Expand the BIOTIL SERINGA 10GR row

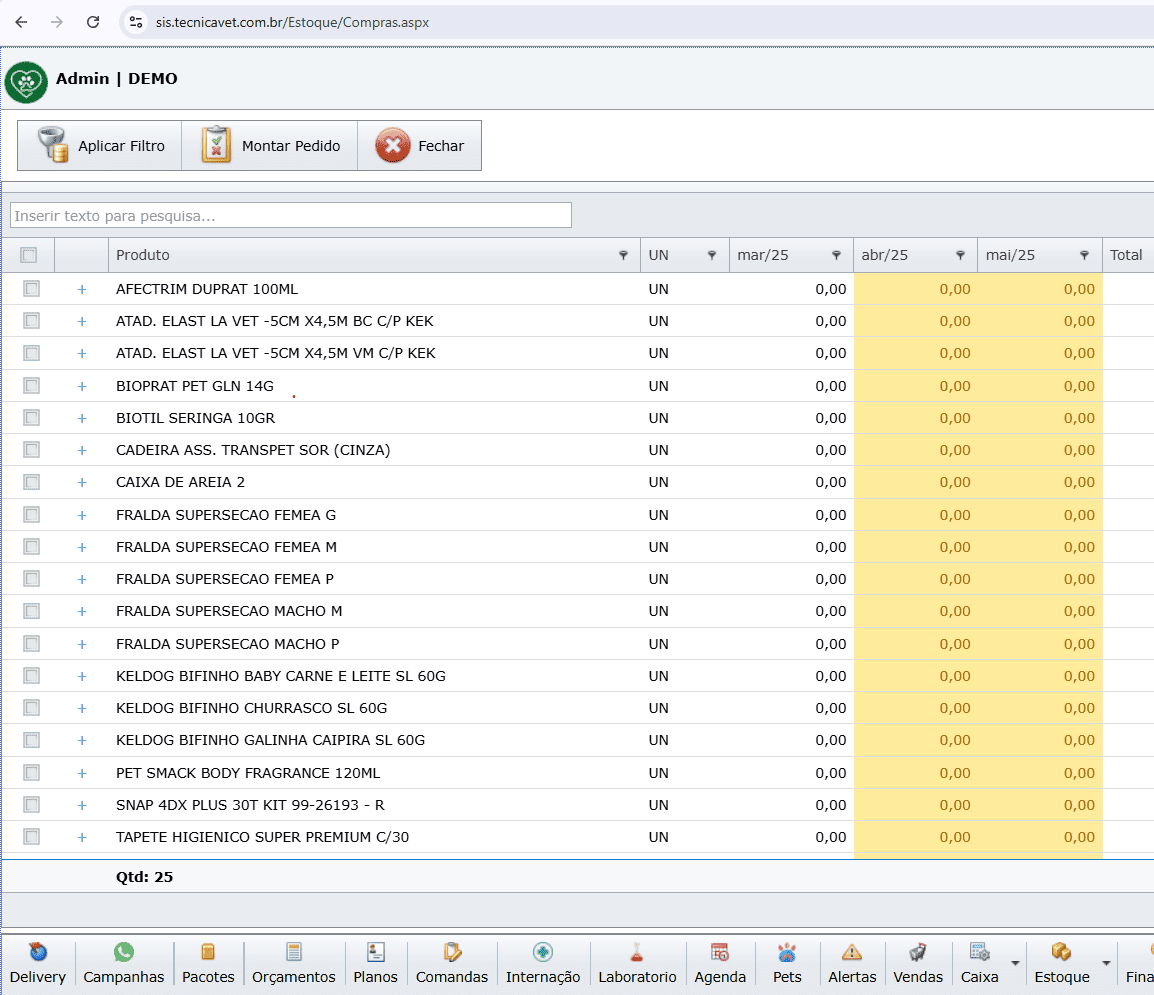tap(82, 418)
